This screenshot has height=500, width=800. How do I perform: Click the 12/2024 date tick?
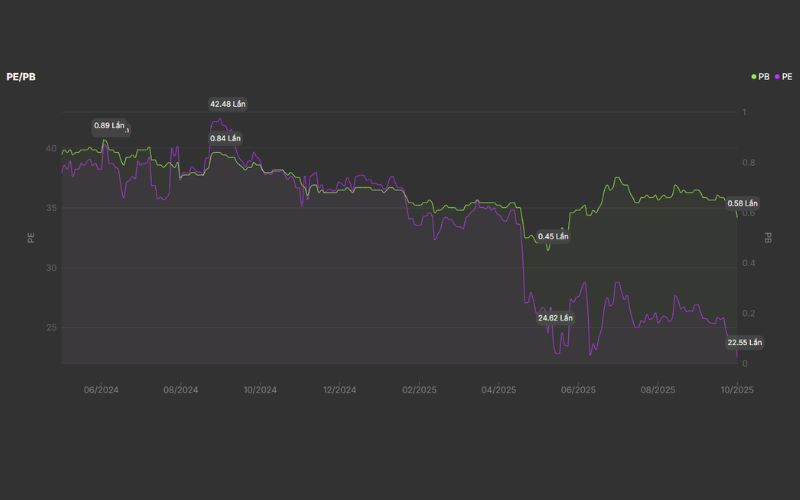(x=340, y=390)
